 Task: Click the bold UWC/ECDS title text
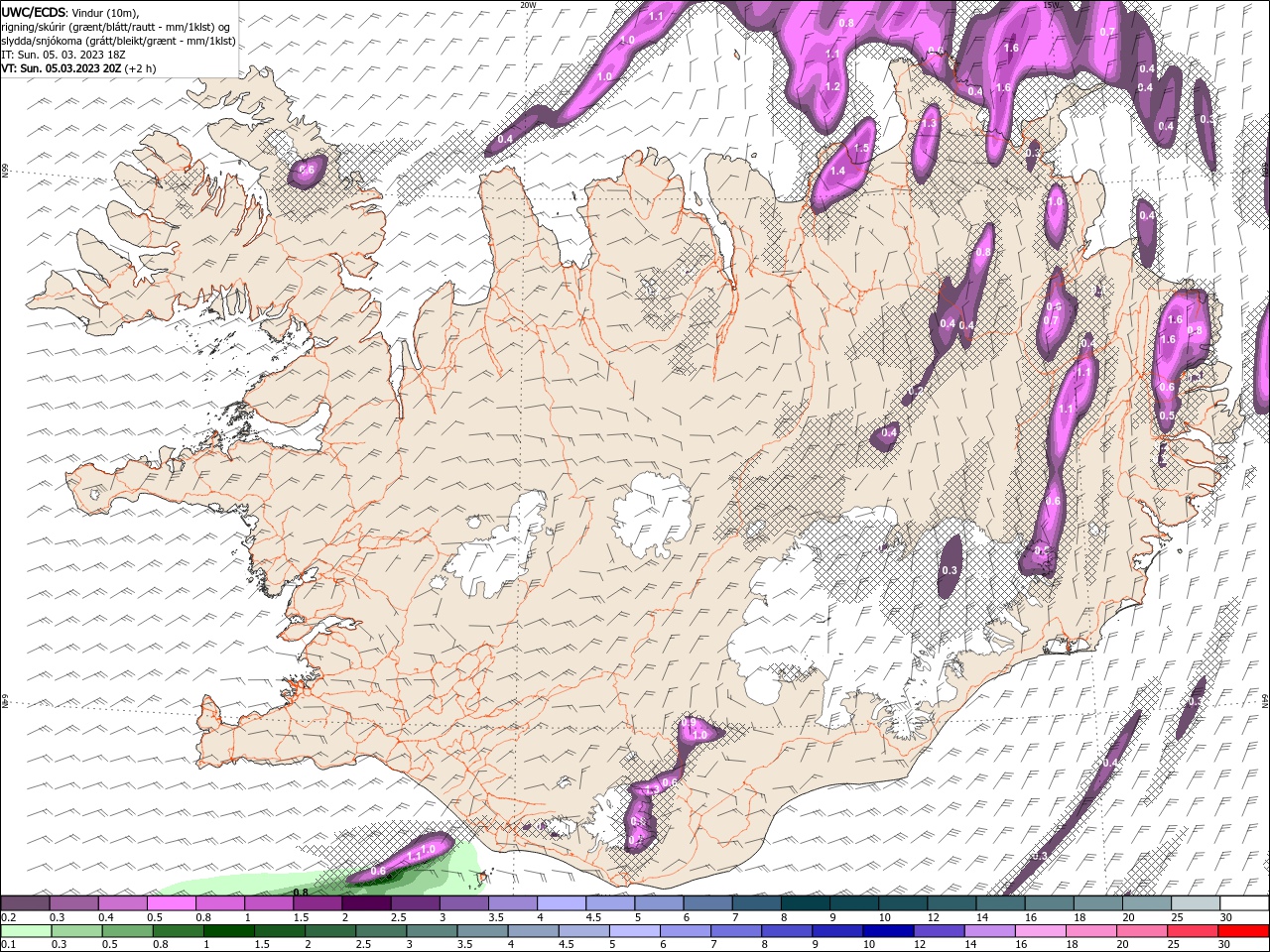[x=34, y=12]
